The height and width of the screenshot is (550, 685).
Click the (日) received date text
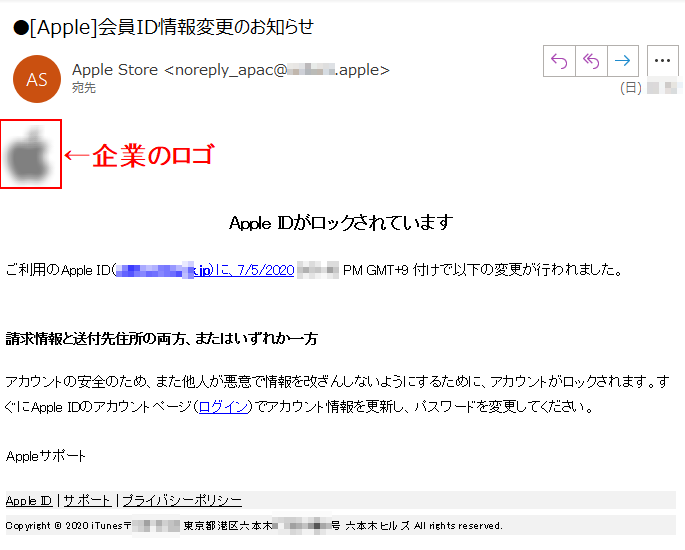pos(631,88)
